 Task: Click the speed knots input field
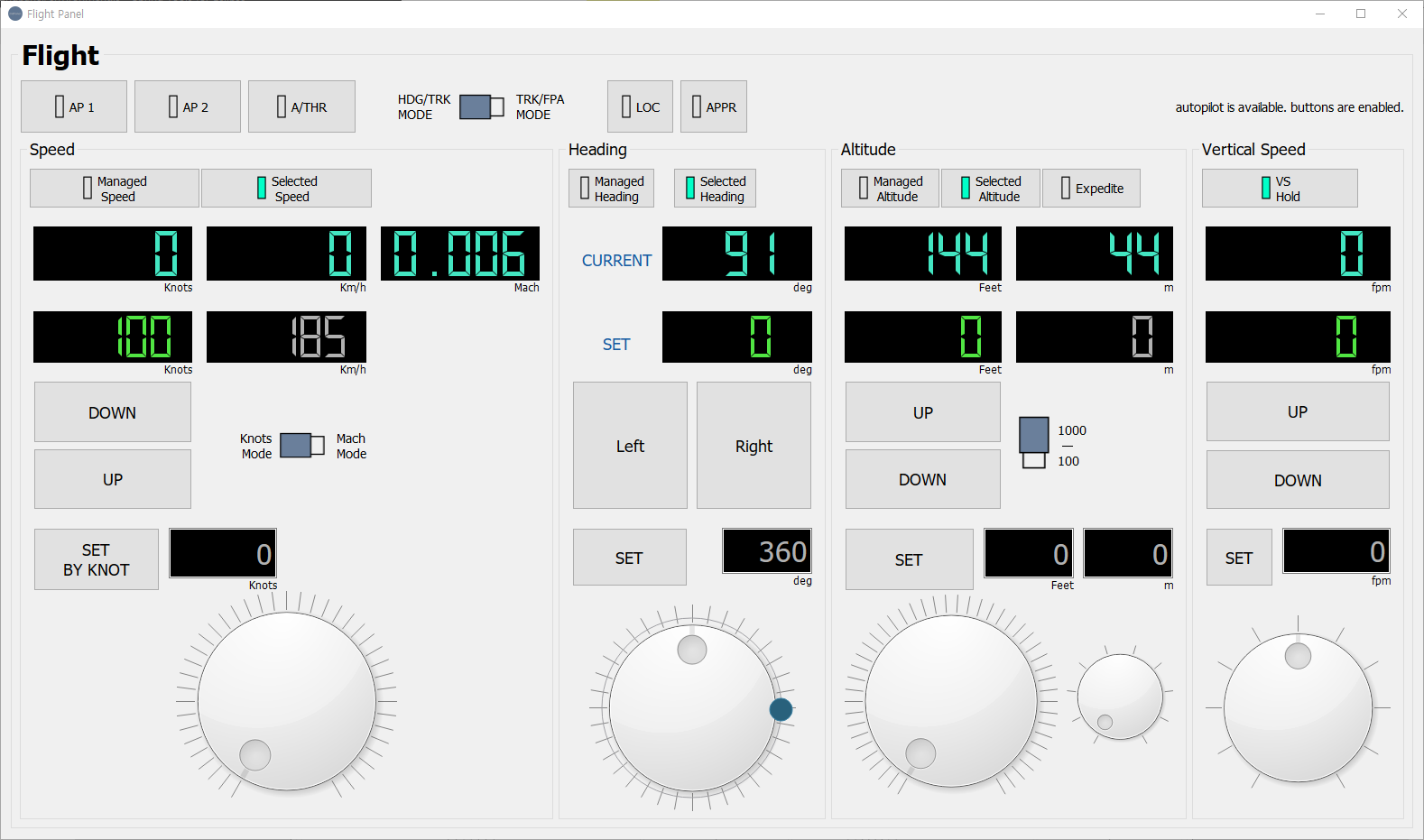[223, 553]
